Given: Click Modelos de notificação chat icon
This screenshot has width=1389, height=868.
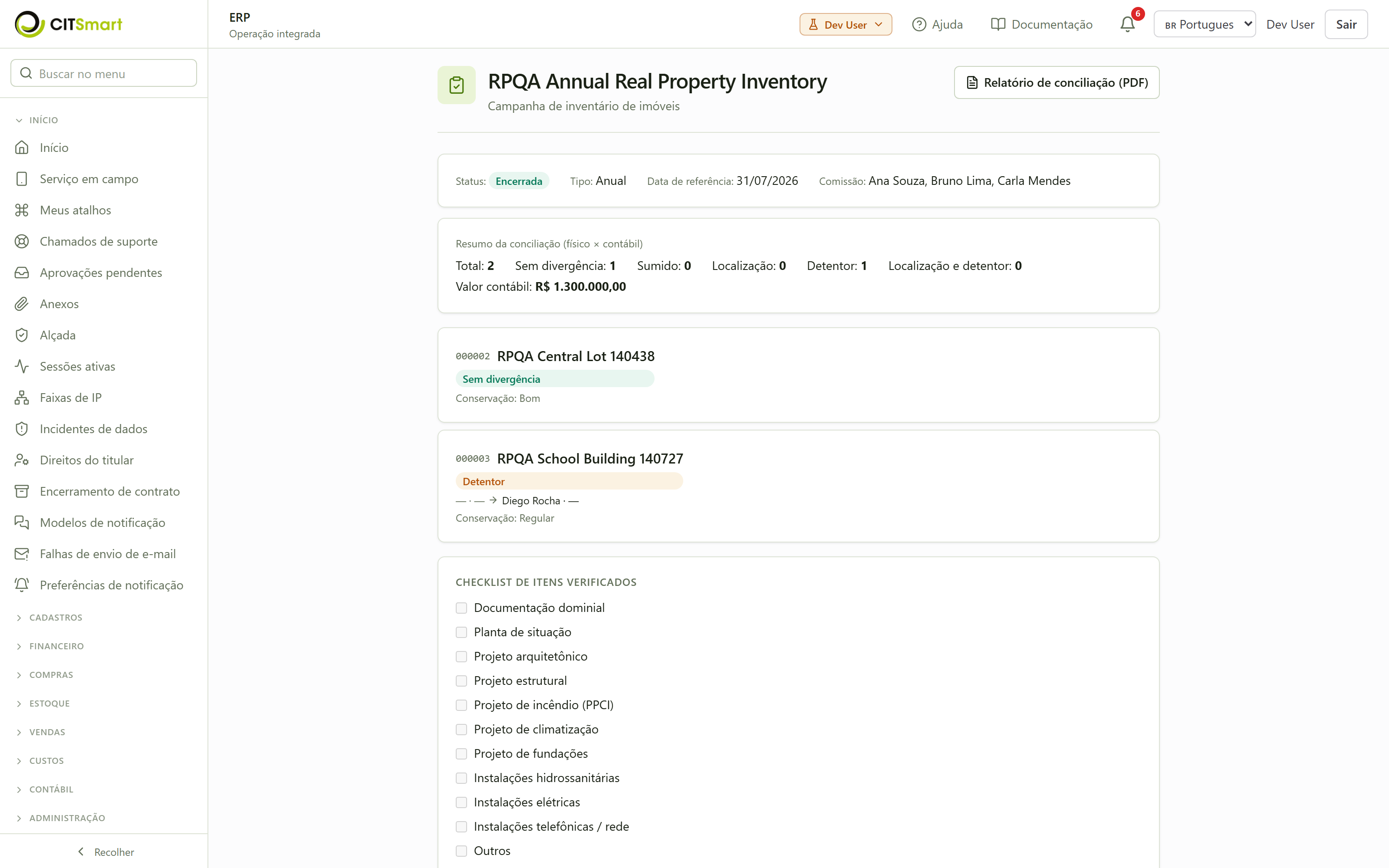Looking at the screenshot, I should point(22,523).
